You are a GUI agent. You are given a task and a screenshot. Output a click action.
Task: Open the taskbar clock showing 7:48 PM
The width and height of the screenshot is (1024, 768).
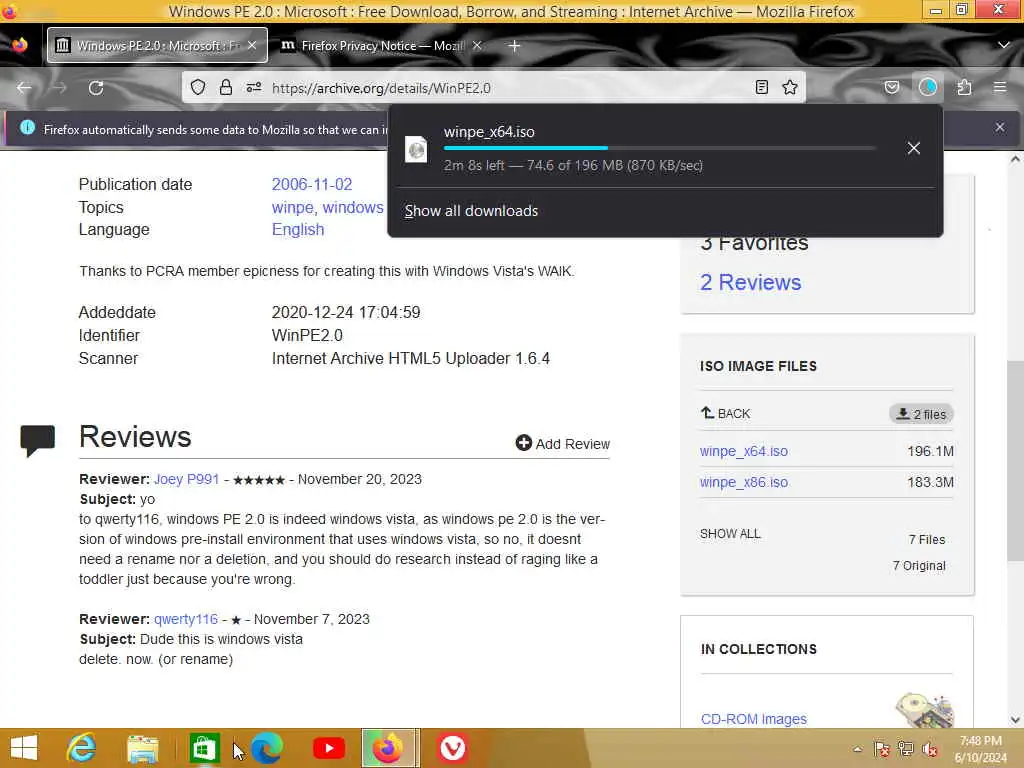pyautogui.click(x=980, y=748)
